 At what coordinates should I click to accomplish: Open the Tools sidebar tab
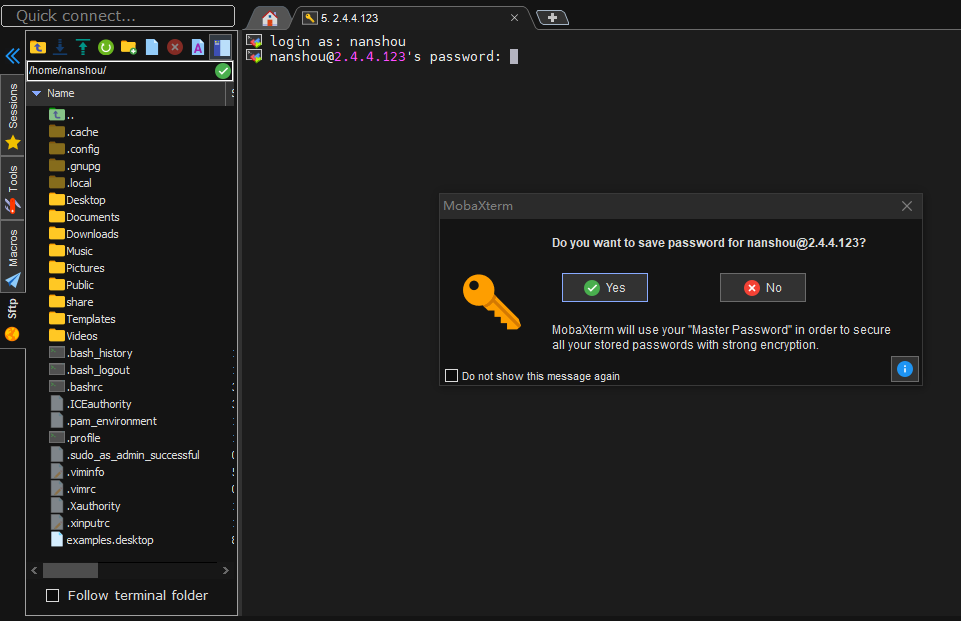pos(13,188)
